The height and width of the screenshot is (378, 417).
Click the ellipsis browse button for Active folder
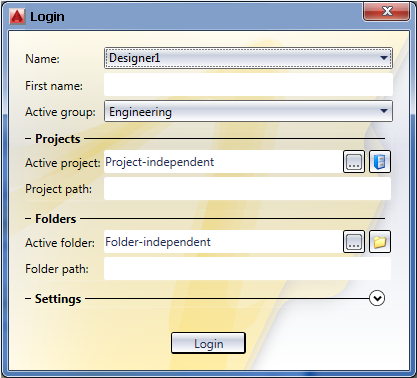coord(354,242)
